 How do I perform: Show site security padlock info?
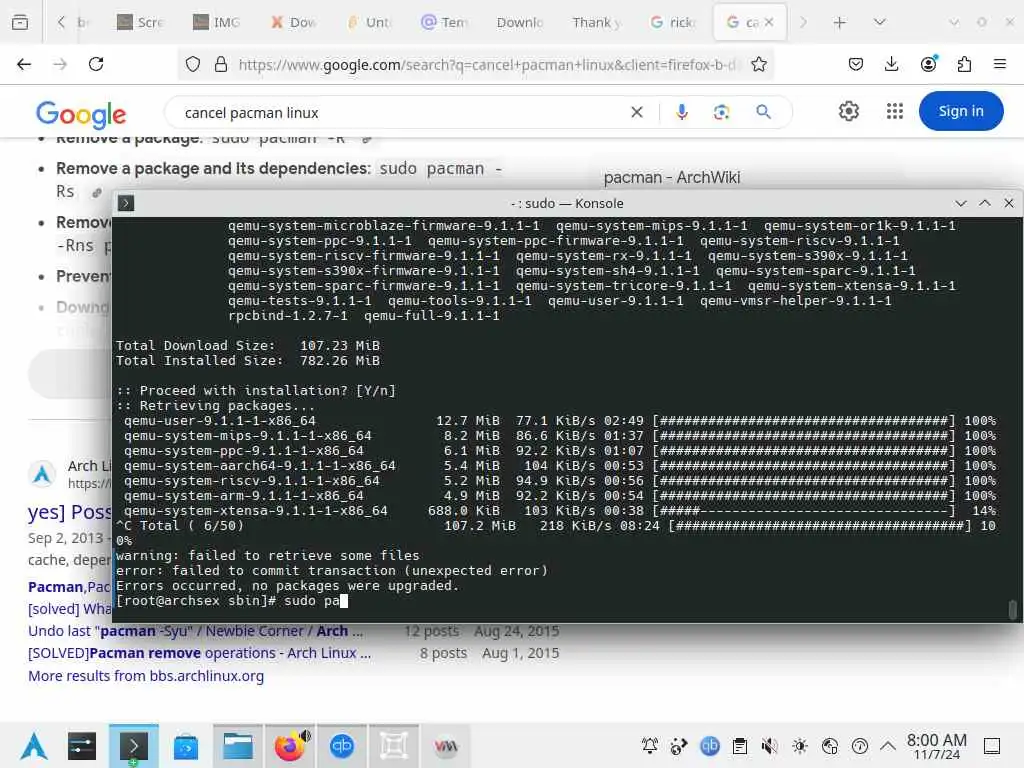point(221,64)
